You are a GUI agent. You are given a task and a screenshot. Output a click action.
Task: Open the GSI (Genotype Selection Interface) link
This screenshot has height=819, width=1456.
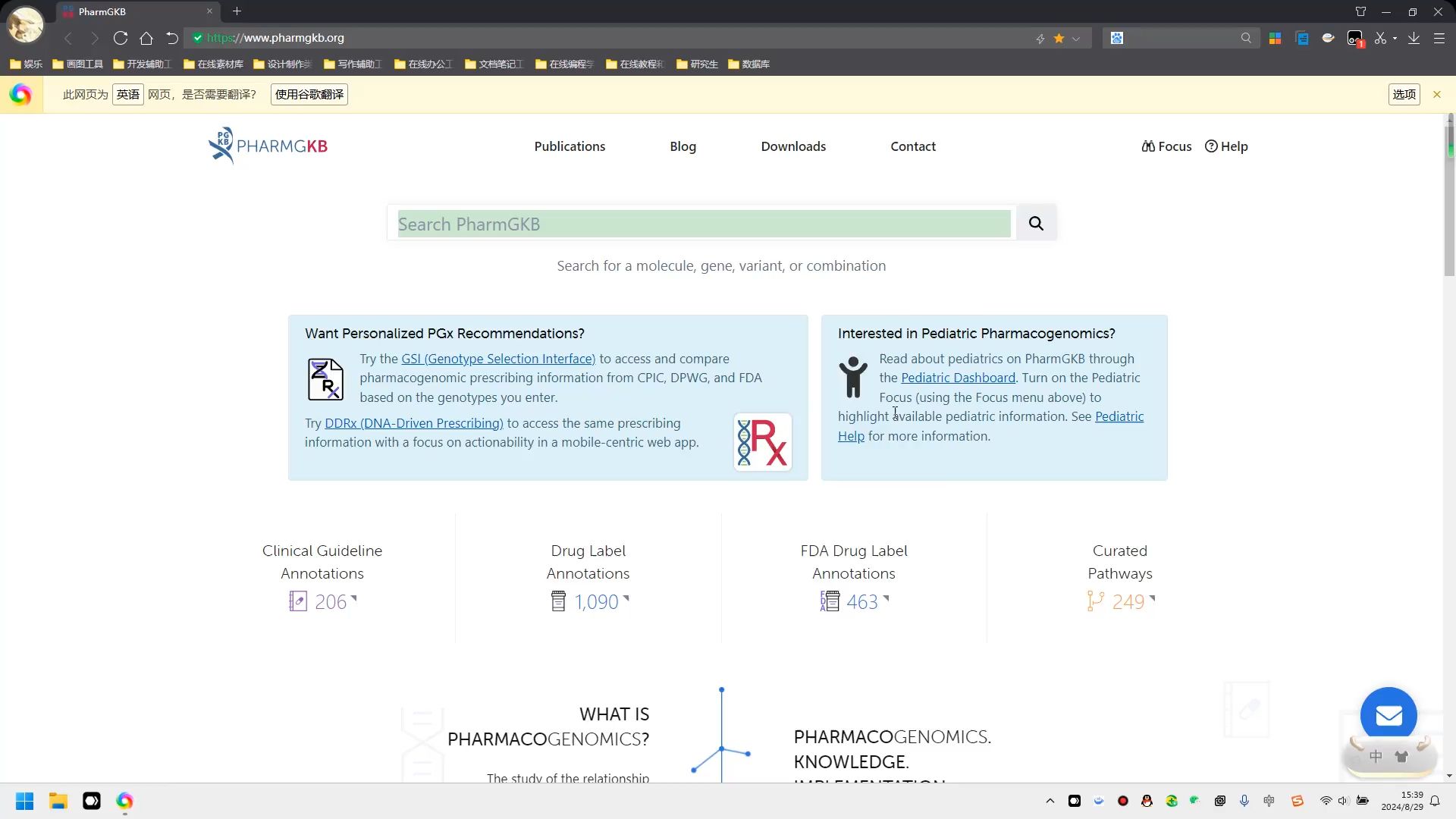498,359
